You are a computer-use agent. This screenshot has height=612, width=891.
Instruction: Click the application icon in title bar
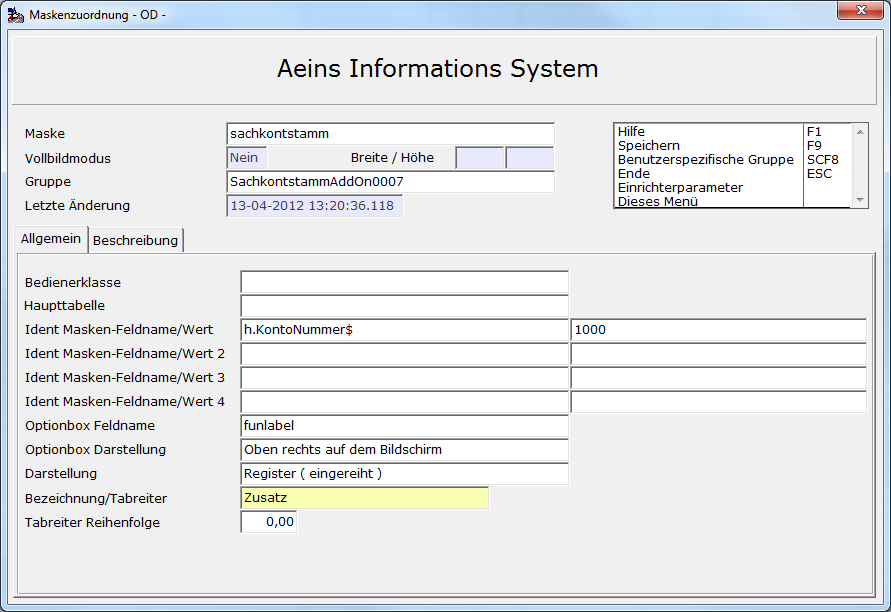(16, 15)
